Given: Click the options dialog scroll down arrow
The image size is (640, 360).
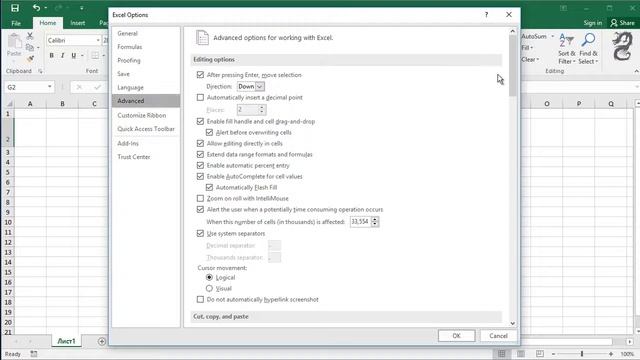Looking at the screenshot, I should tap(513, 323).
